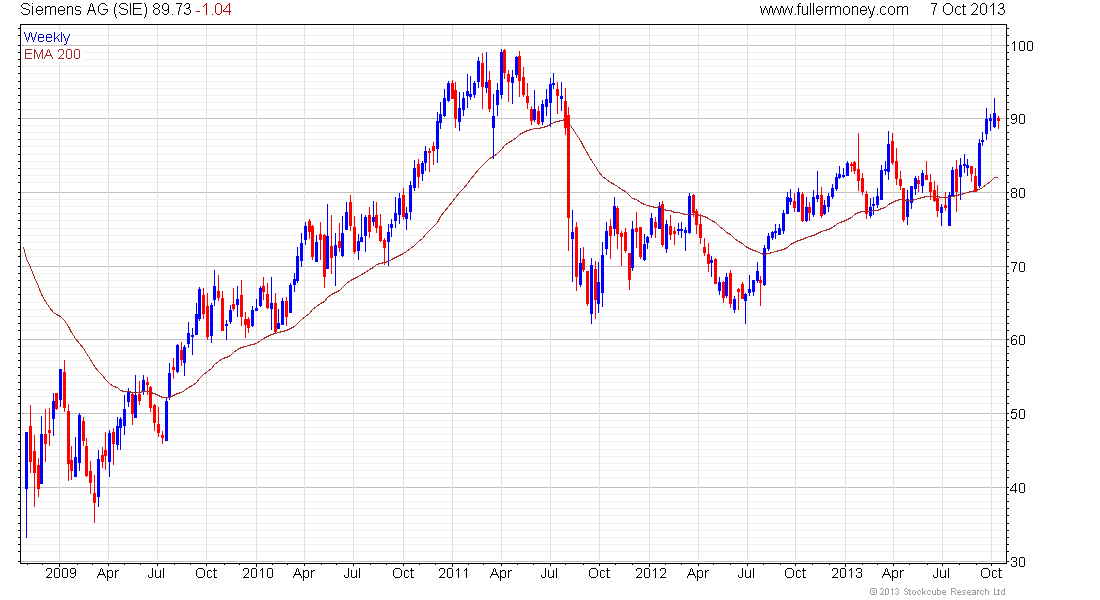Click the Stockcube Research Ltd copyright text

click(937, 592)
